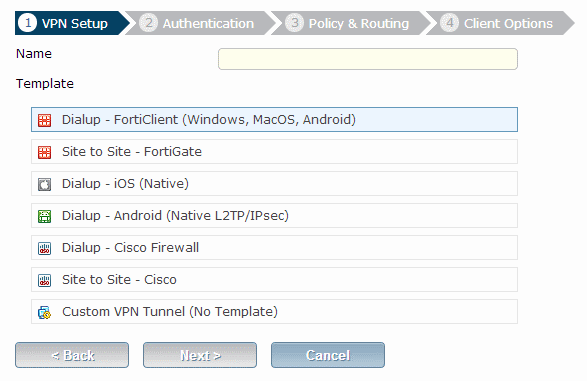Click the Site to Site Cisco icon

tap(44, 280)
